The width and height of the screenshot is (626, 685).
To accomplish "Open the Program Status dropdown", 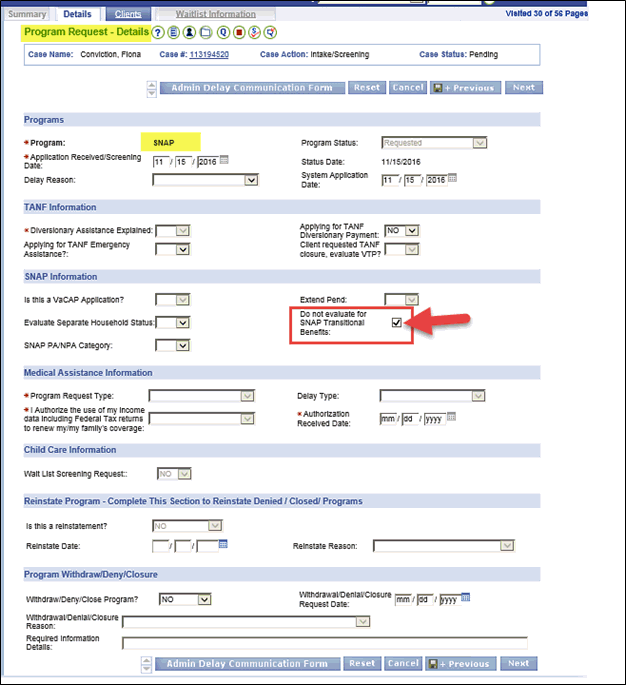I will tap(434, 143).
